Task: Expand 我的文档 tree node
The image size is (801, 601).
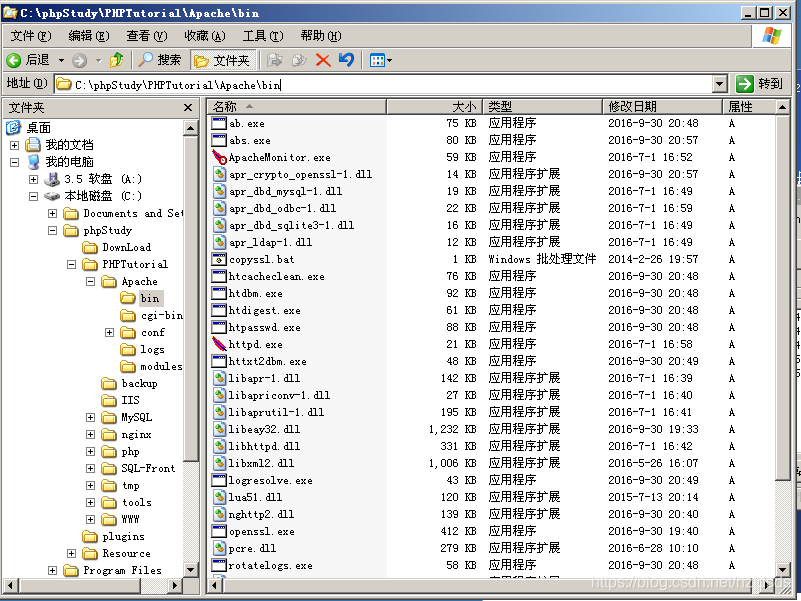Action: click(x=14, y=145)
